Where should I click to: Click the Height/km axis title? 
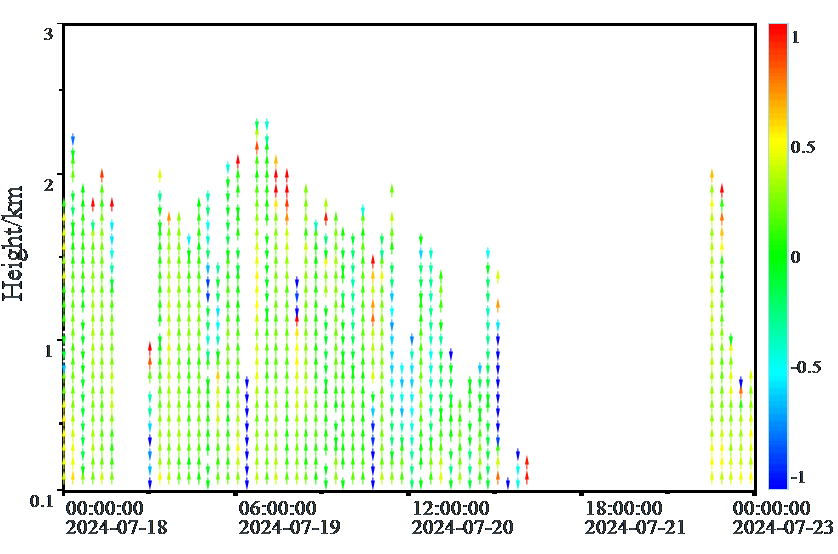(13, 244)
